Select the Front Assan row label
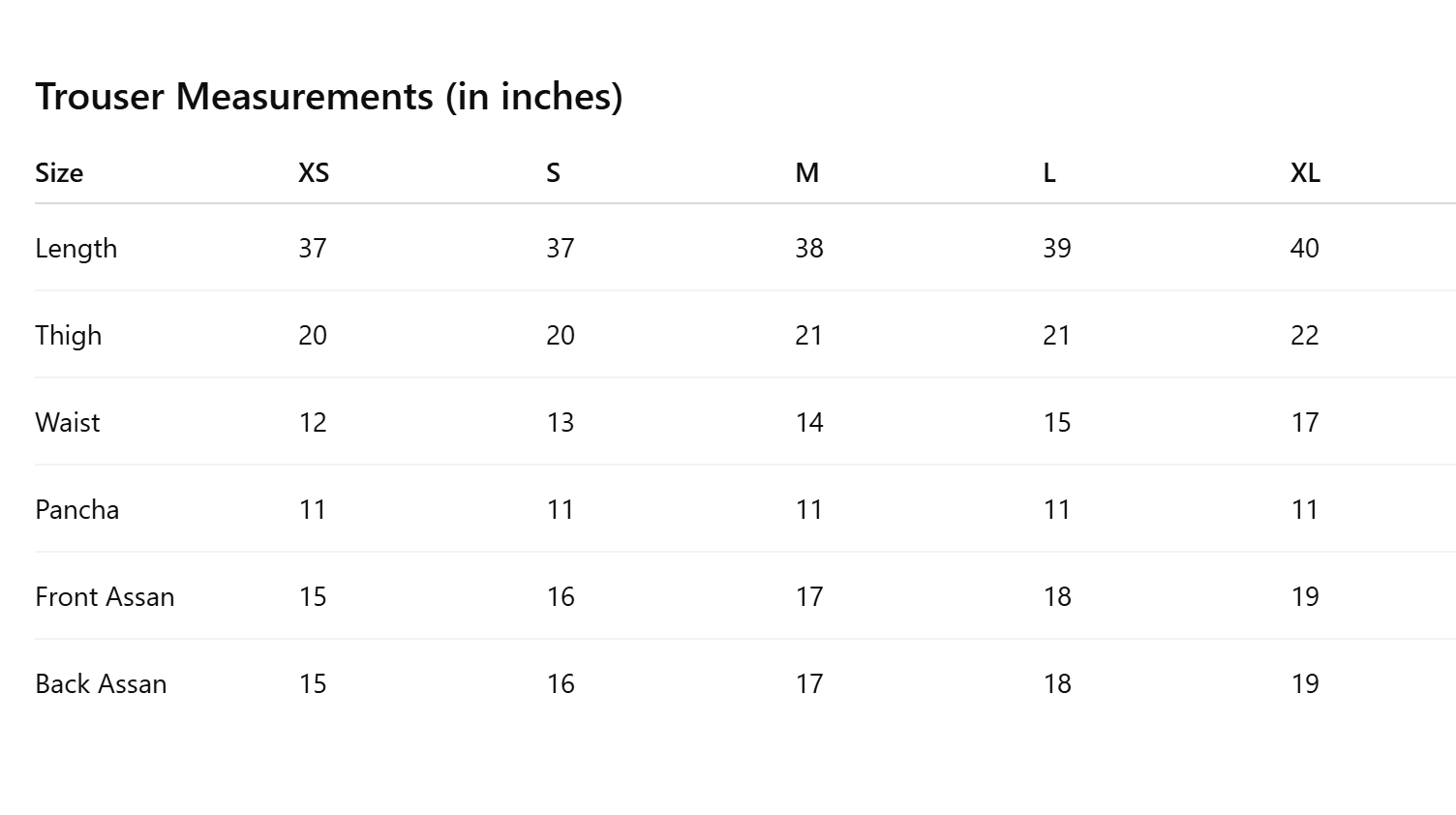This screenshot has height=815, width=1456. coord(105,597)
